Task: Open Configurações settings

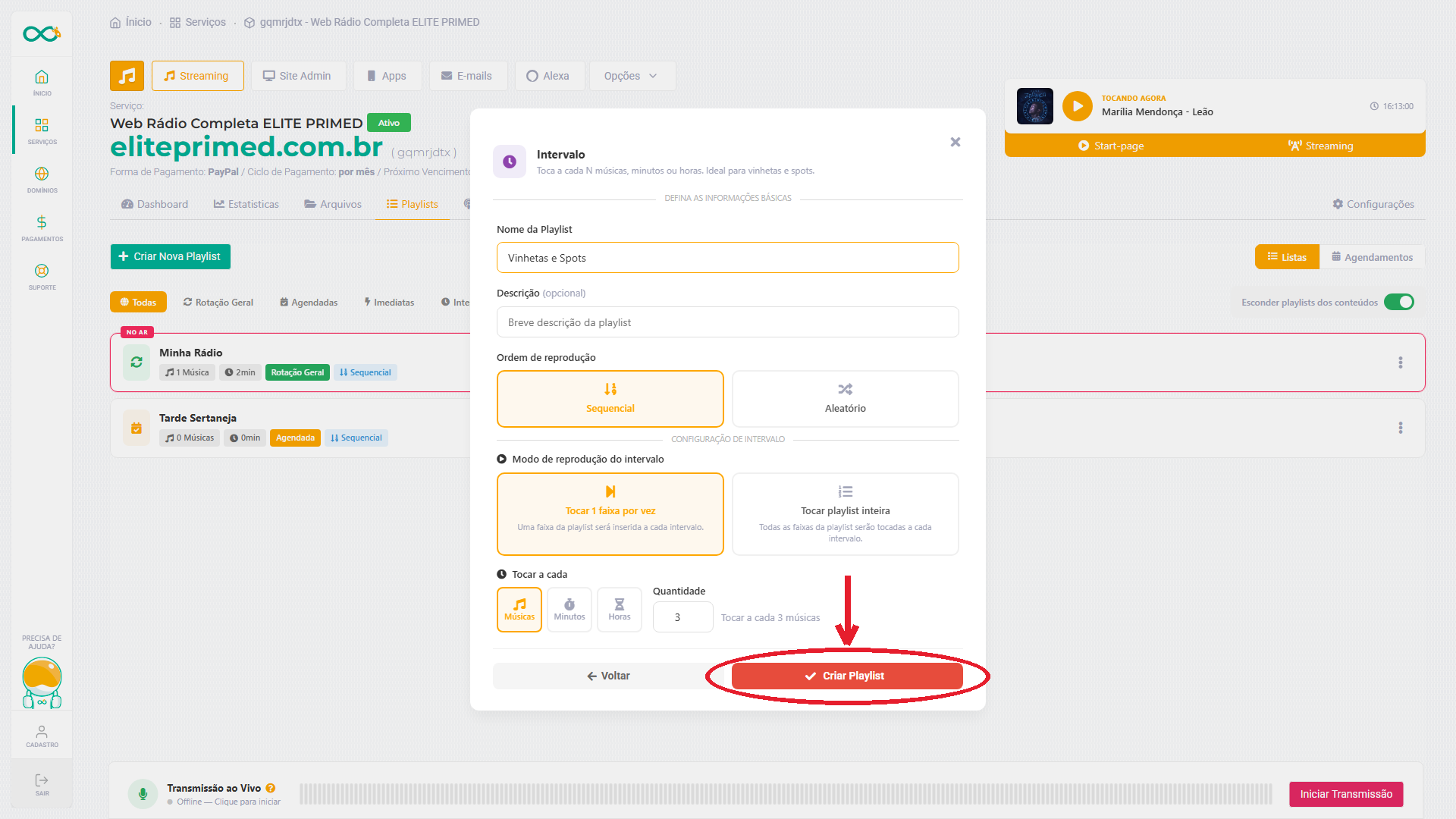Action: click(x=1373, y=204)
